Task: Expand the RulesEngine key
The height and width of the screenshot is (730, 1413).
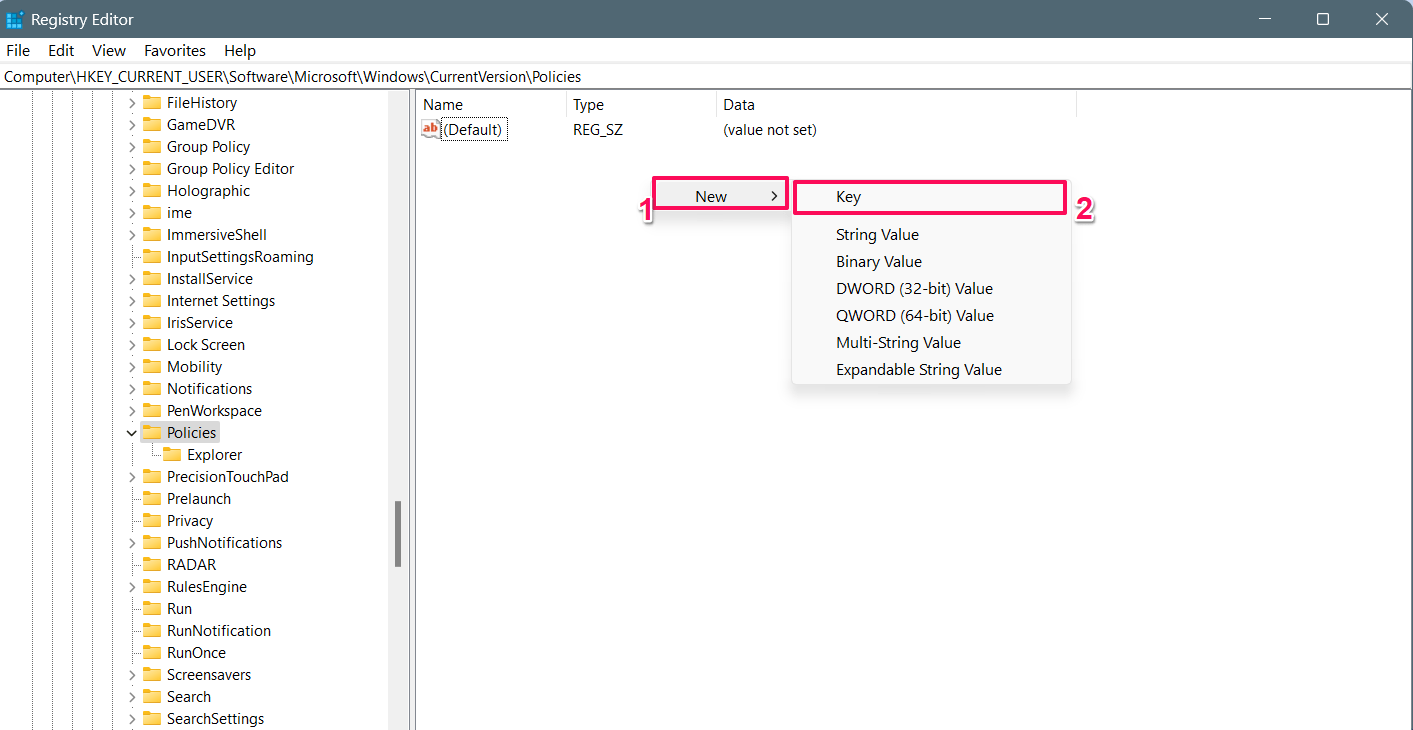Action: click(131, 587)
